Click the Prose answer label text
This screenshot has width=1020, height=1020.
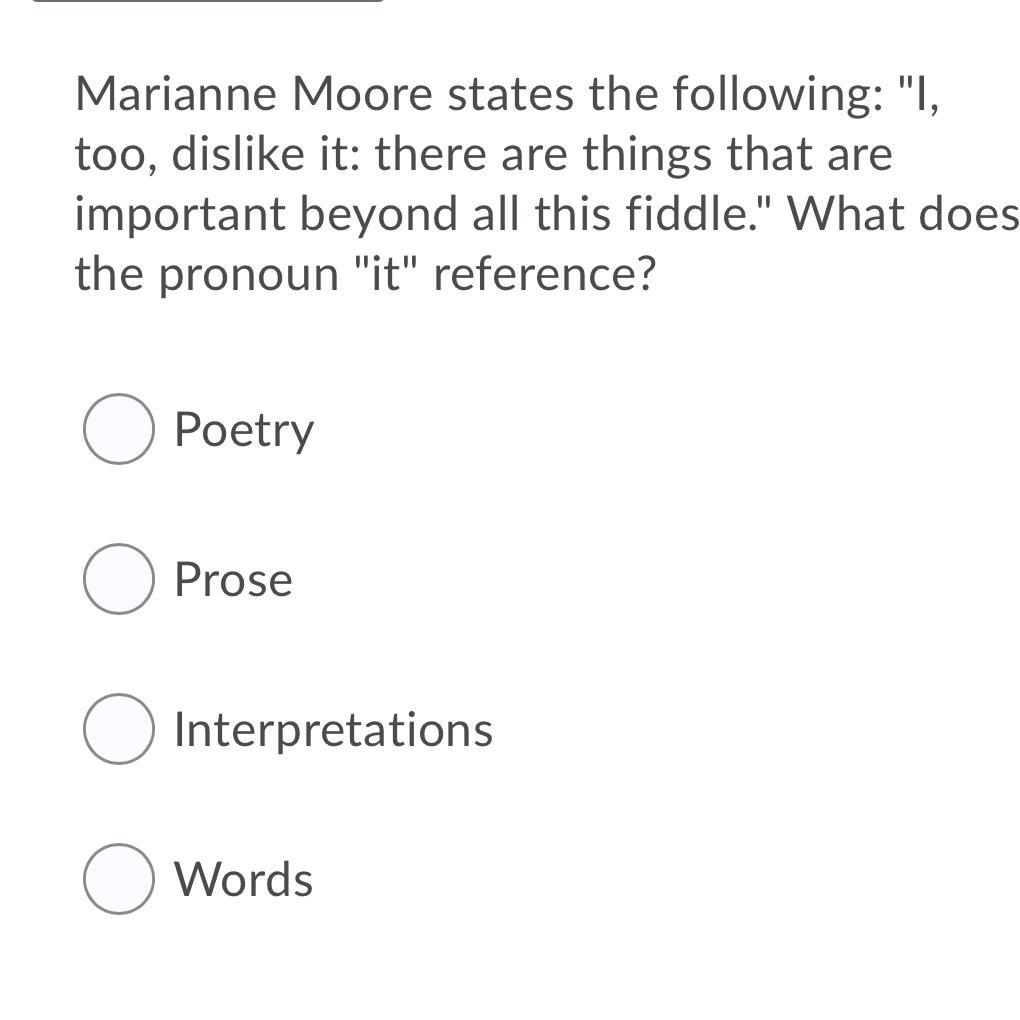coord(233,580)
